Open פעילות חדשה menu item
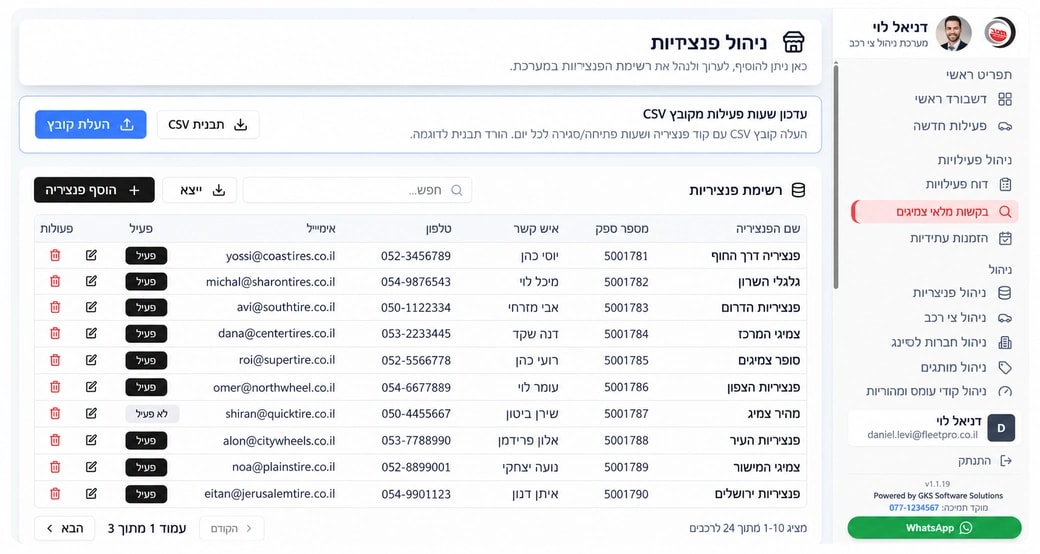Screen dimensions: 1040x554 pyautogui.click(x=962, y=125)
